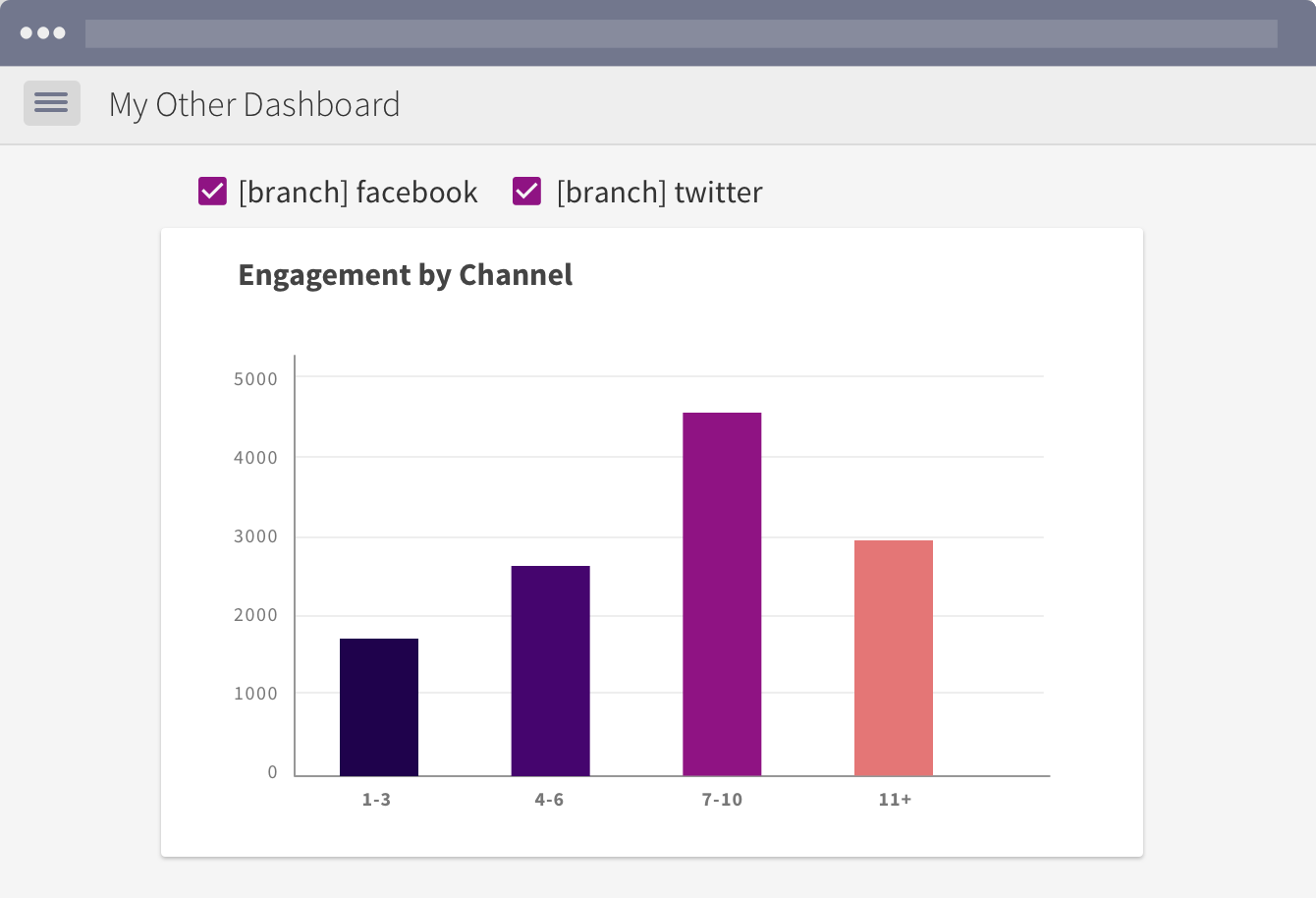Click the 4-6 x-axis label
Viewport: 1316px width, 898px height.
point(549,800)
